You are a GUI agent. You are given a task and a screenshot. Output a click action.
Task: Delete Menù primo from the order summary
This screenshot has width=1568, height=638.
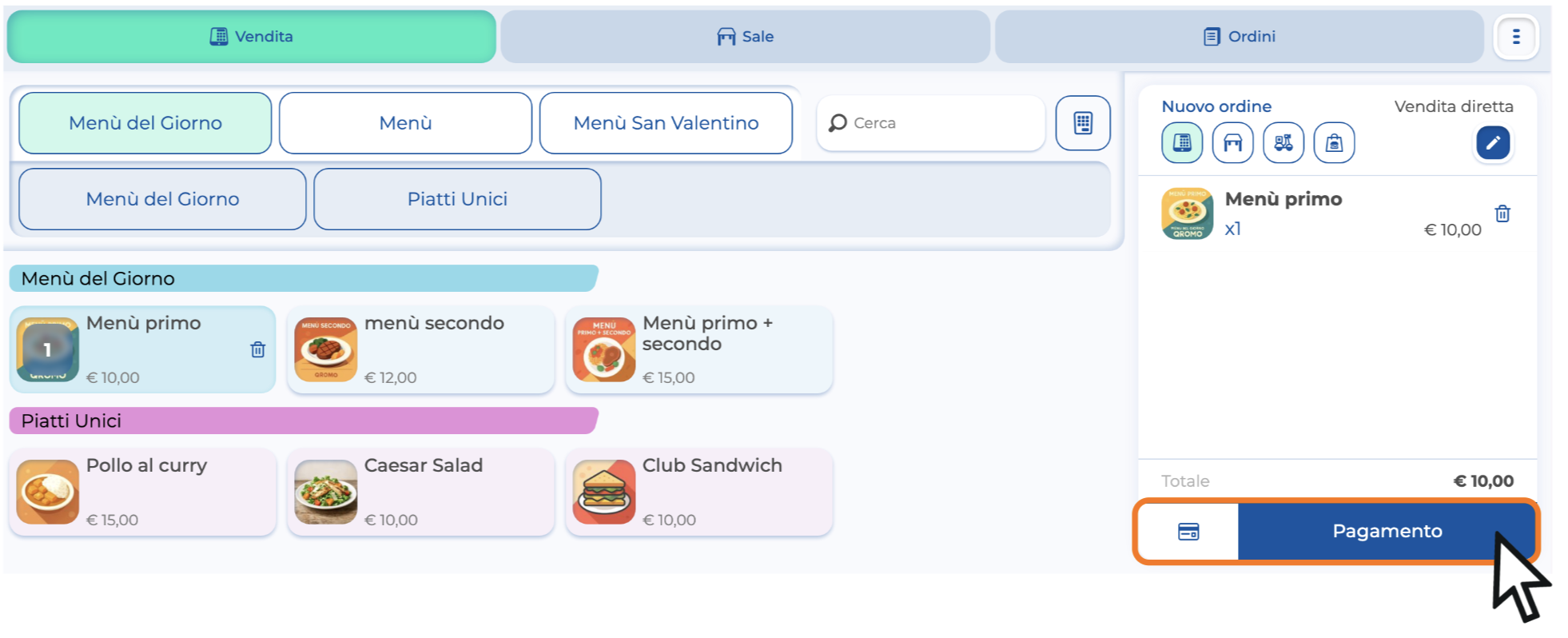[1502, 213]
